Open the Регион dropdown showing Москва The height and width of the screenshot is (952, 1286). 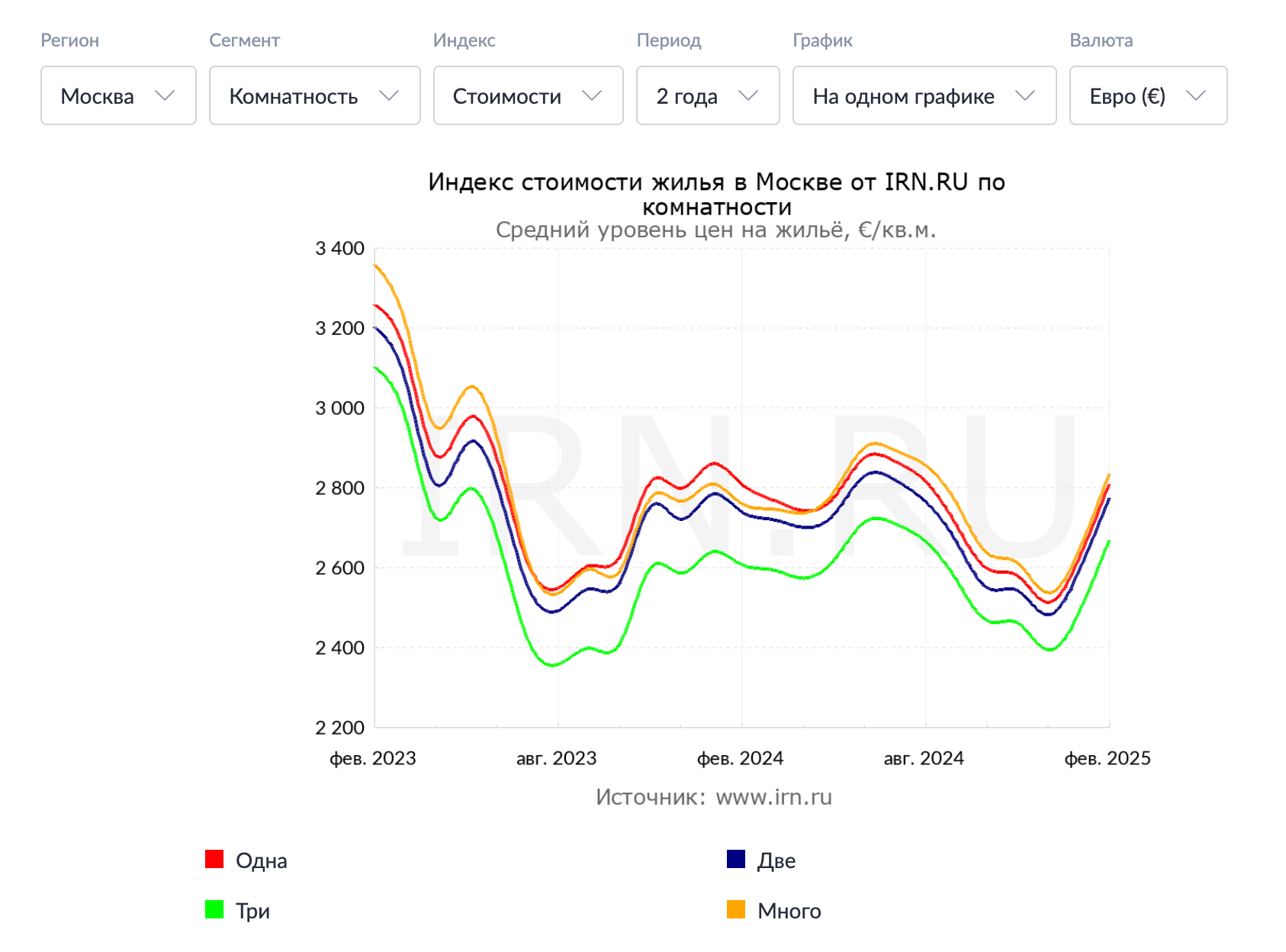pyautogui.click(x=118, y=95)
